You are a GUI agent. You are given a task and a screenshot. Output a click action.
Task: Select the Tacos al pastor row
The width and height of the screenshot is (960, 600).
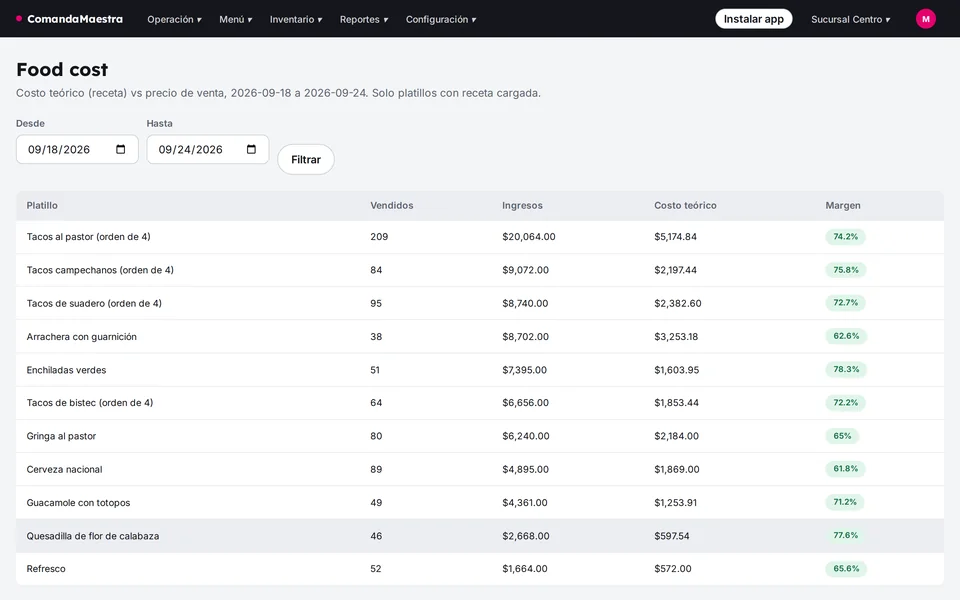[x=480, y=237]
